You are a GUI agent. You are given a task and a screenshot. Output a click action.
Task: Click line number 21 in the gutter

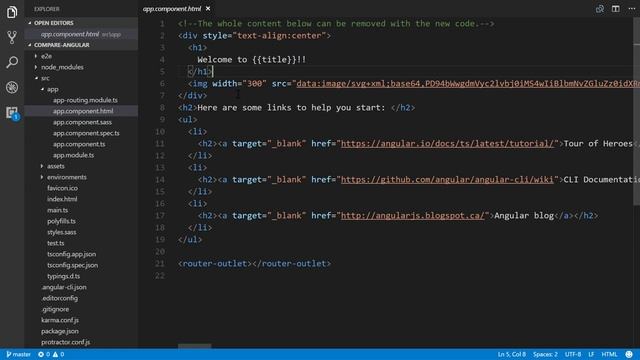click(x=160, y=264)
